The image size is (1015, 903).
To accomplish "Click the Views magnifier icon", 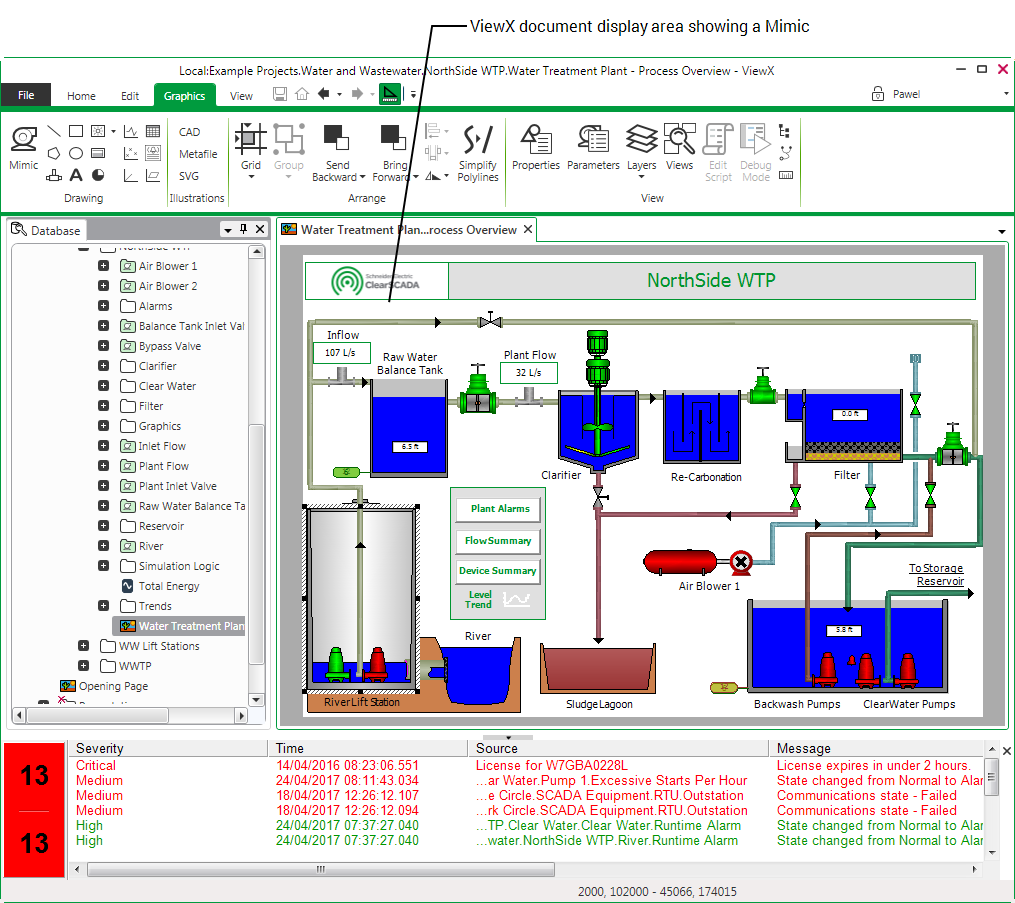I will tap(679, 147).
